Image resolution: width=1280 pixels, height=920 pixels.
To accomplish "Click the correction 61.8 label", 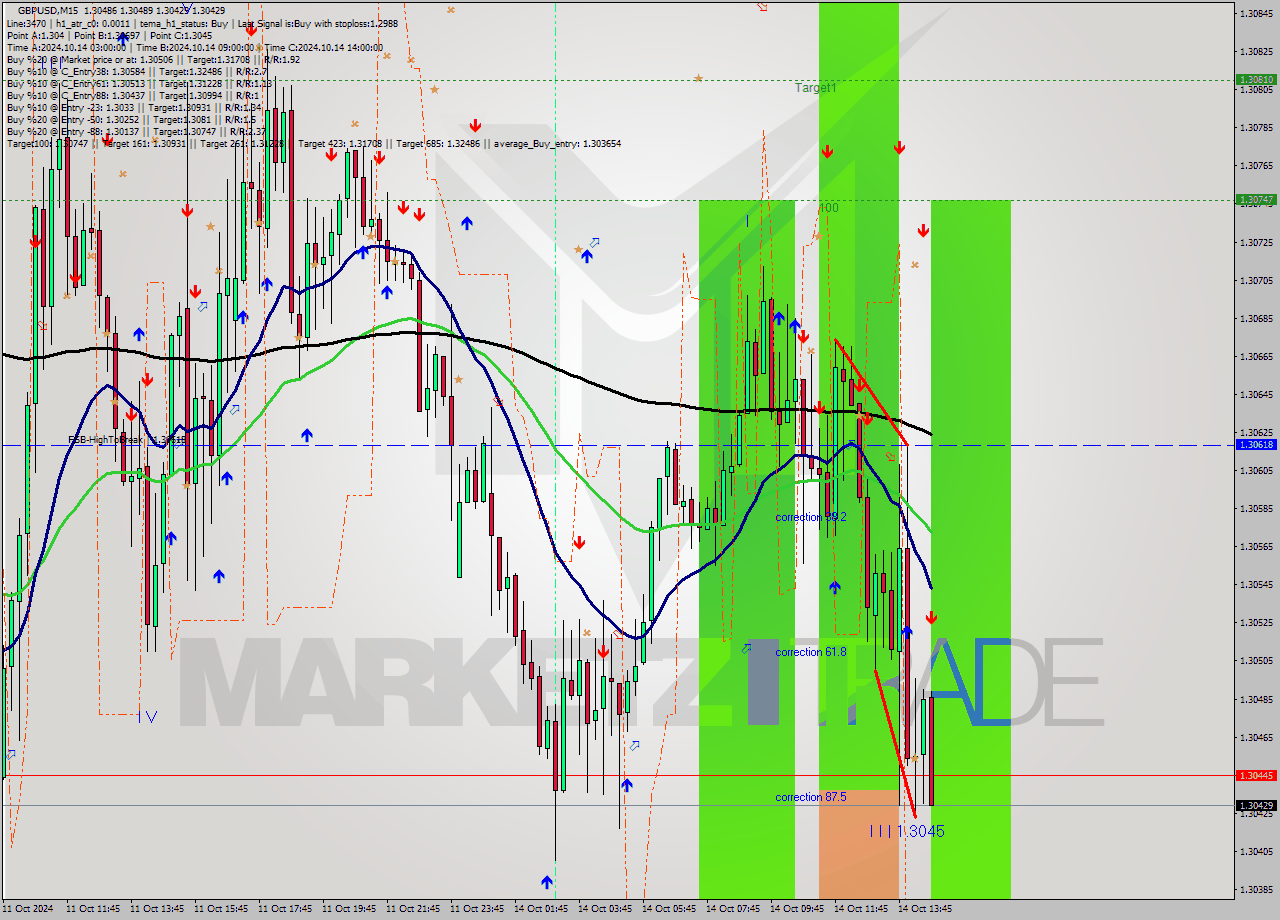I will (x=811, y=652).
